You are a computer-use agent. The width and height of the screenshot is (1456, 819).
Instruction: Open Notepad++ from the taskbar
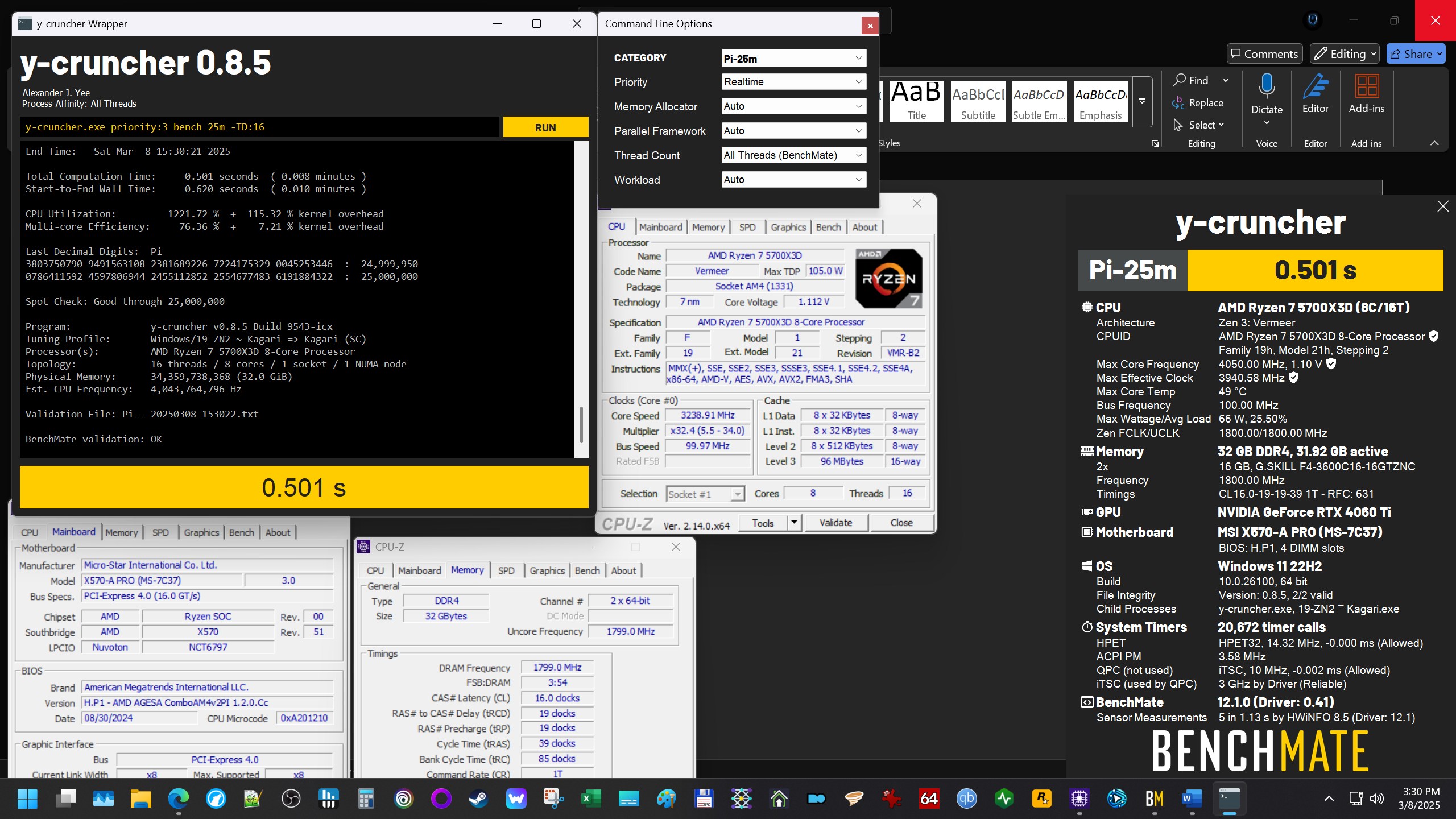tap(253, 799)
